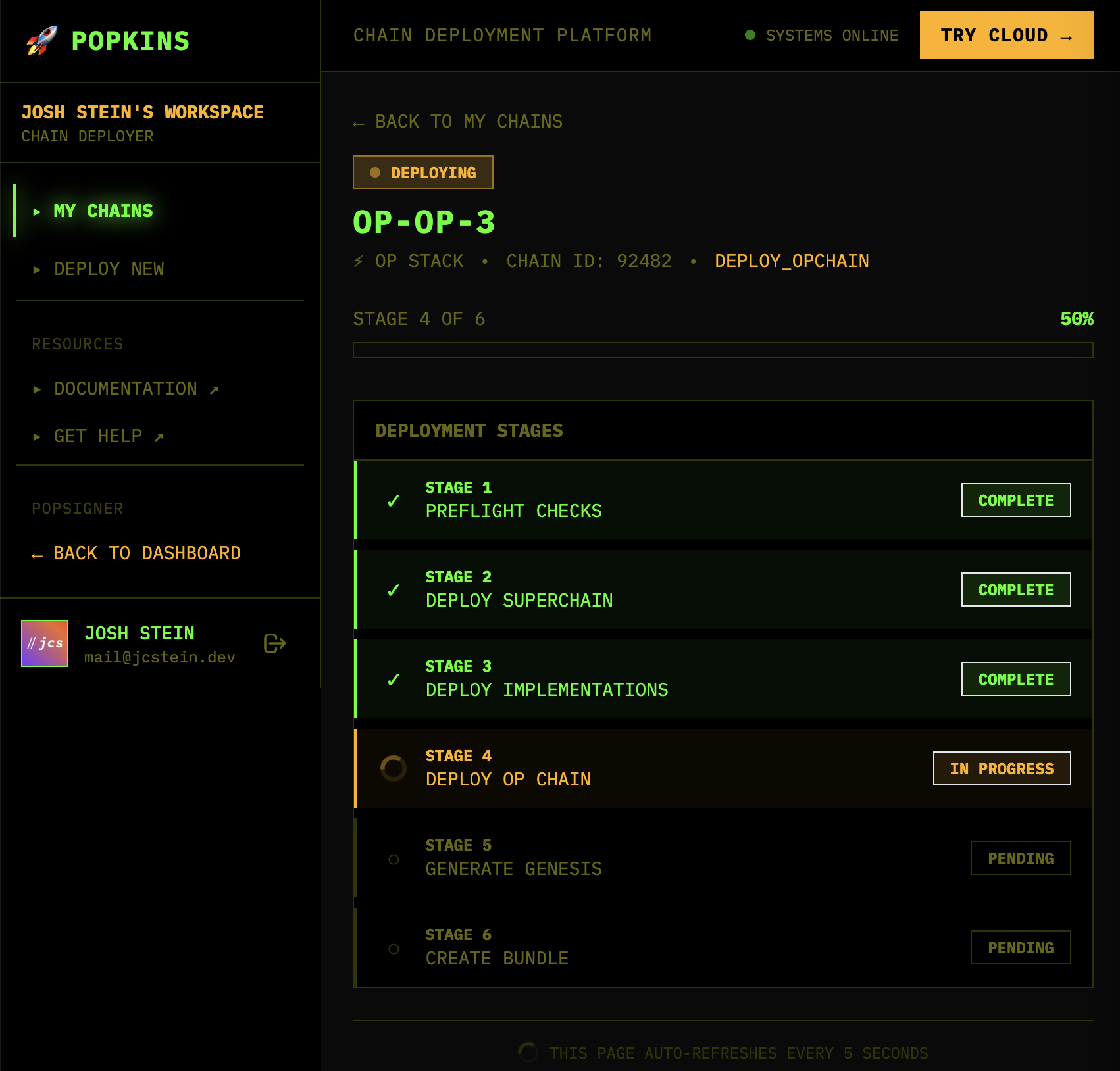The width and height of the screenshot is (1120, 1071).
Task: Click the lightning bolt icon by OP Stack
Action: [x=359, y=261]
